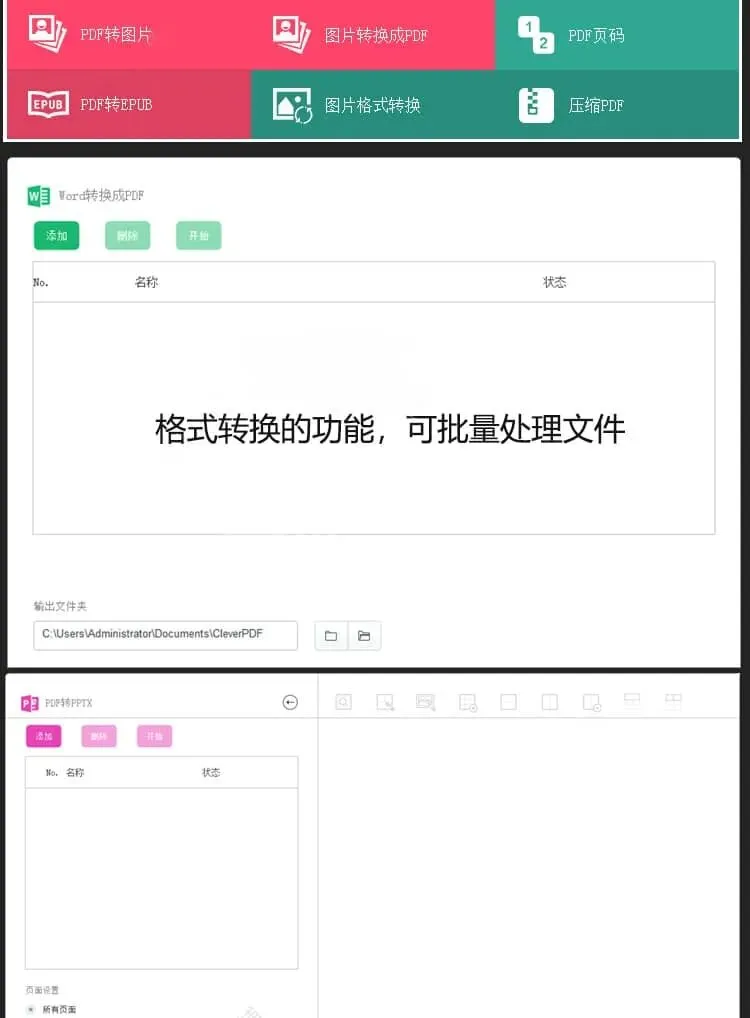This screenshot has width=750, height=1018.
Task: Select the 所有页面 radio button
Action: (x=31, y=1010)
